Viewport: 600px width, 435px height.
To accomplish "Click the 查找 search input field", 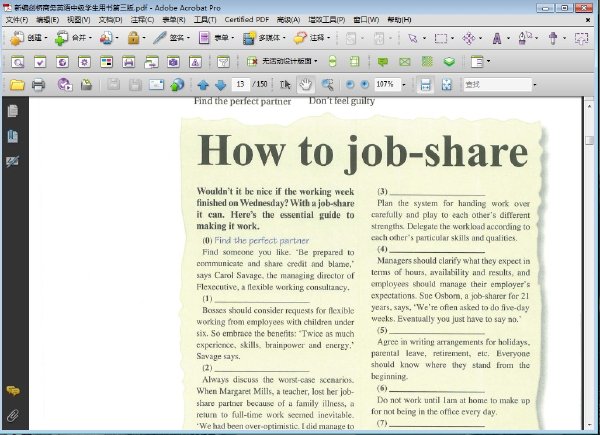I will pyautogui.click(x=497, y=84).
